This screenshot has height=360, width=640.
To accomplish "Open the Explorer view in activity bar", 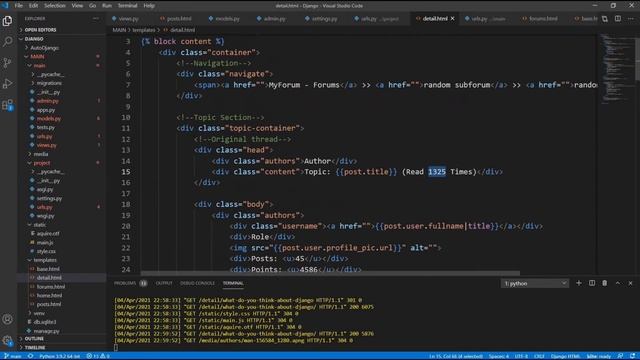I will [x=7, y=21].
